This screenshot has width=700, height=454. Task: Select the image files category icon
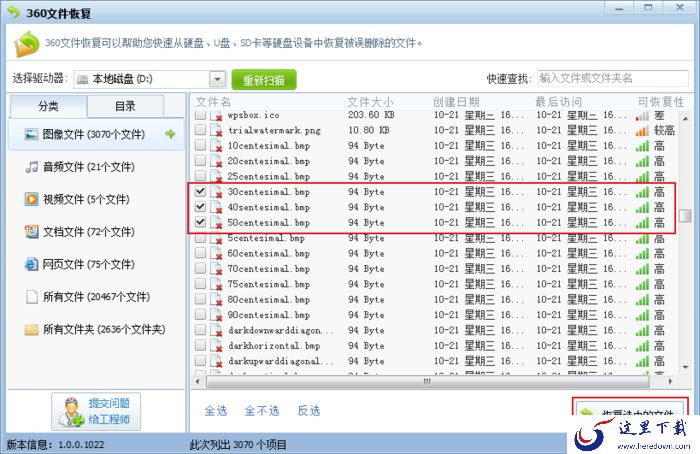click(31, 134)
